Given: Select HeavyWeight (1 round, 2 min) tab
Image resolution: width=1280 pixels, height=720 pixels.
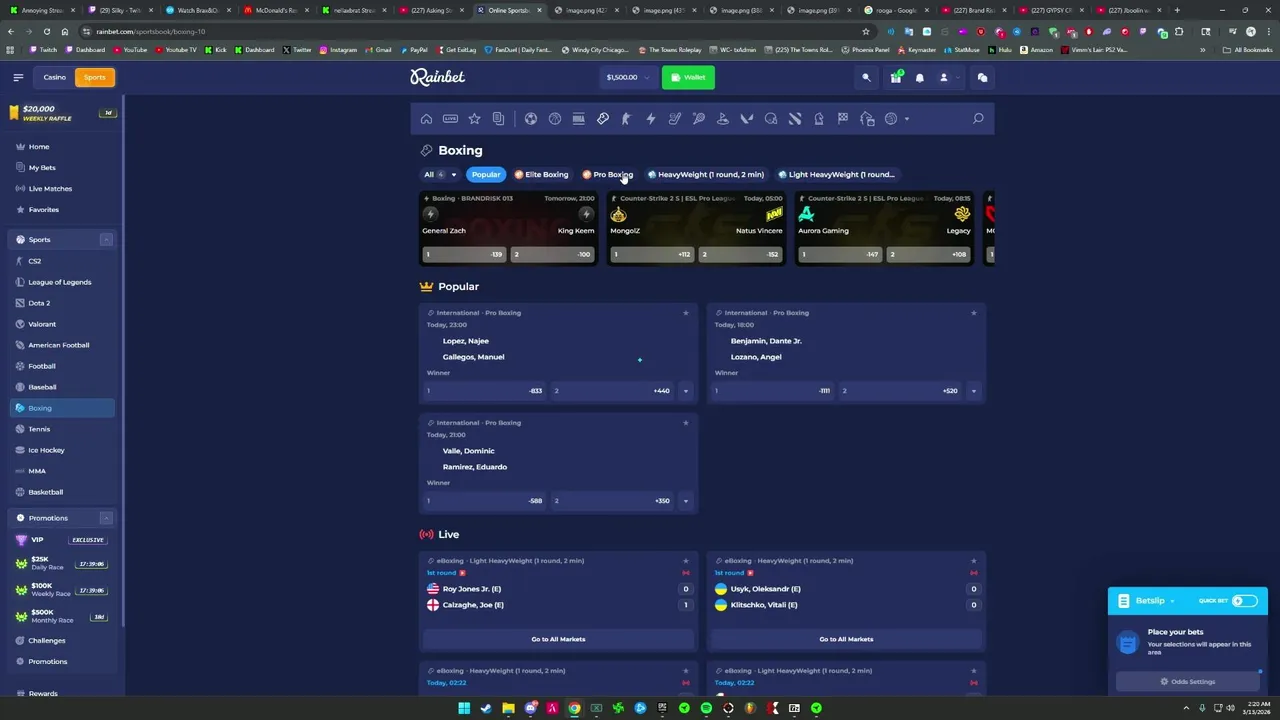Looking at the screenshot, I should [x=706, y=175].
